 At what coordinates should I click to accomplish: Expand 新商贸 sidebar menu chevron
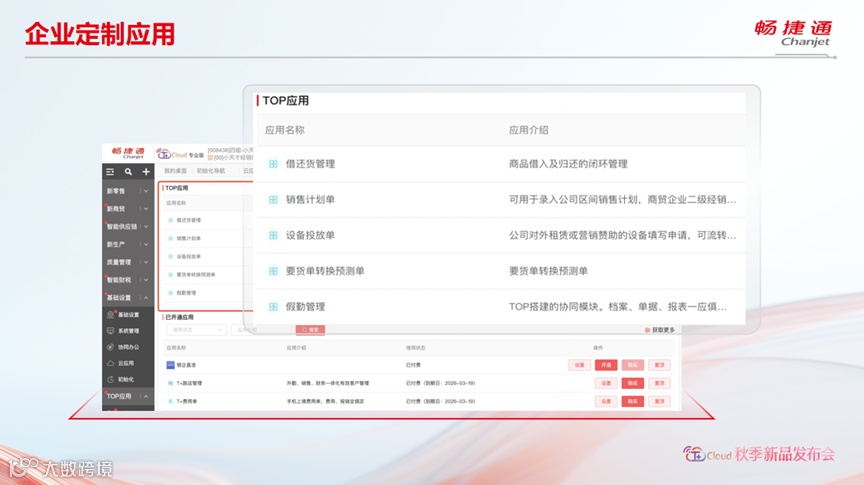coord(146,209)
